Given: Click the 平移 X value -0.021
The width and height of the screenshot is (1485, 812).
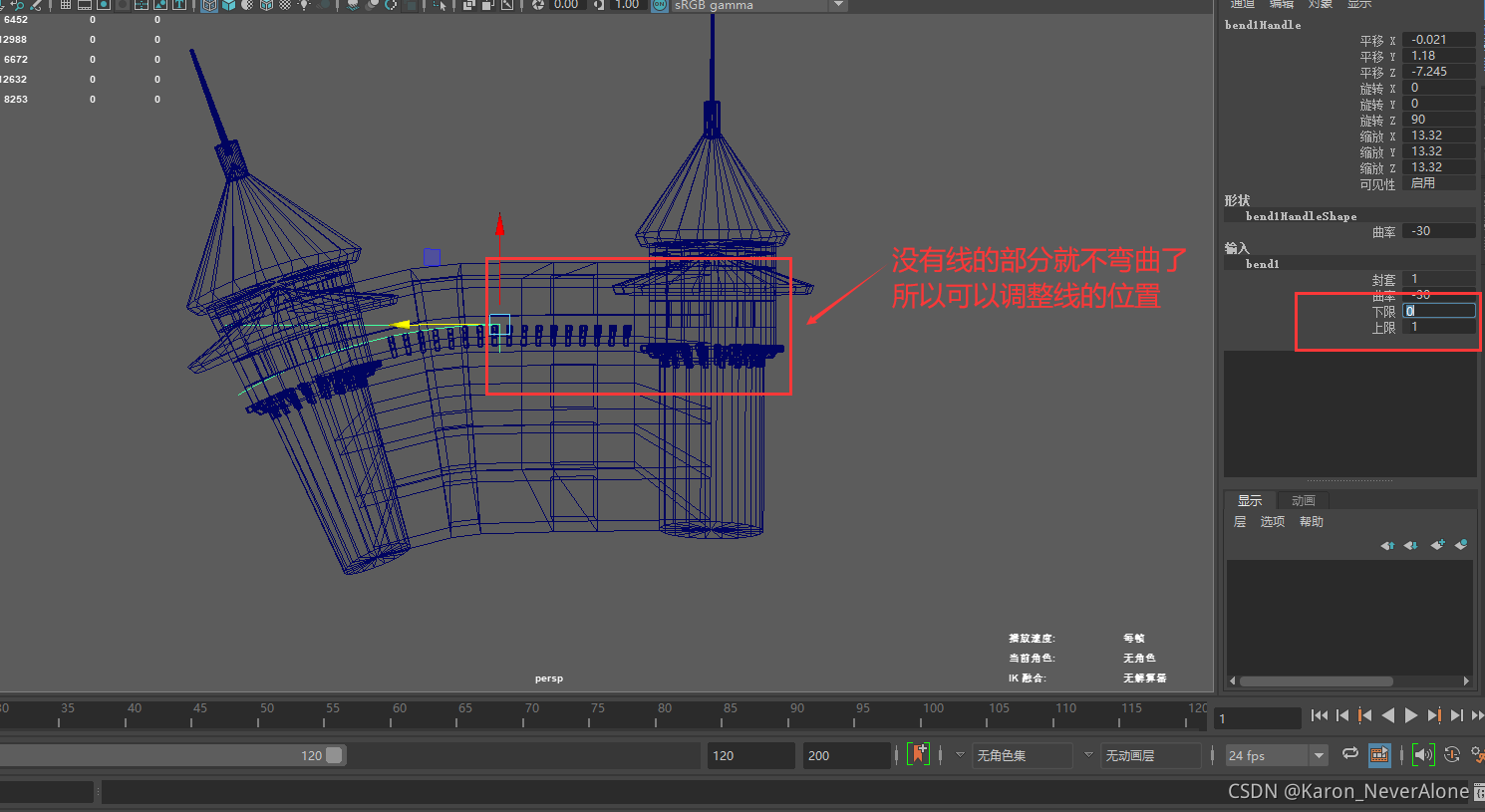Looking at the screenshot, I should coord(1439,40).
